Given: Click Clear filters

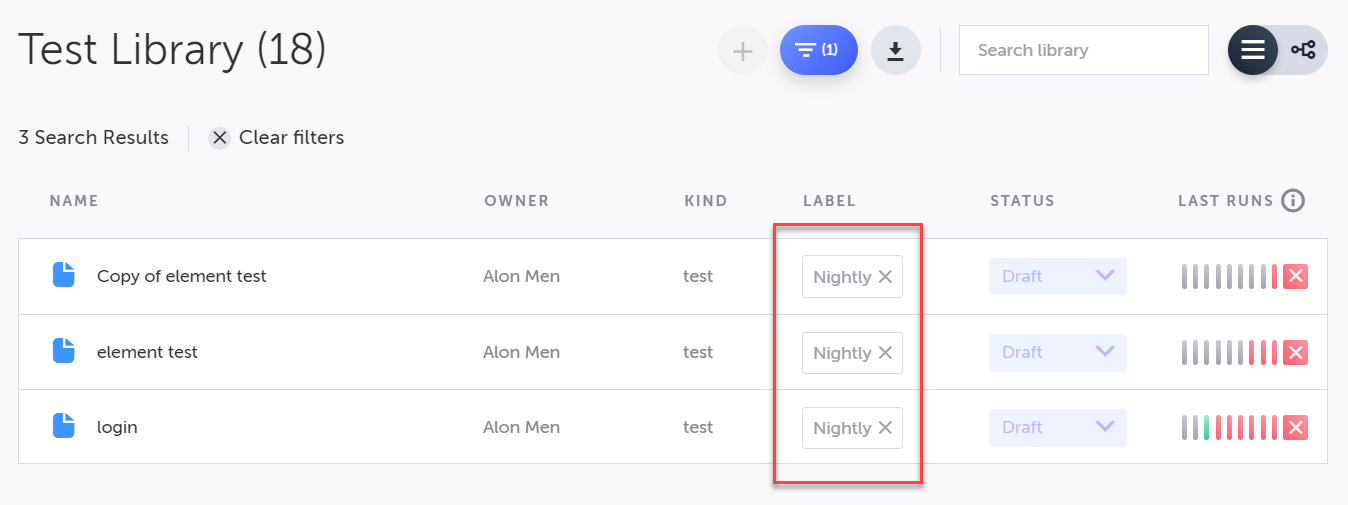Looking at the screenshot, I should (276, 138).
